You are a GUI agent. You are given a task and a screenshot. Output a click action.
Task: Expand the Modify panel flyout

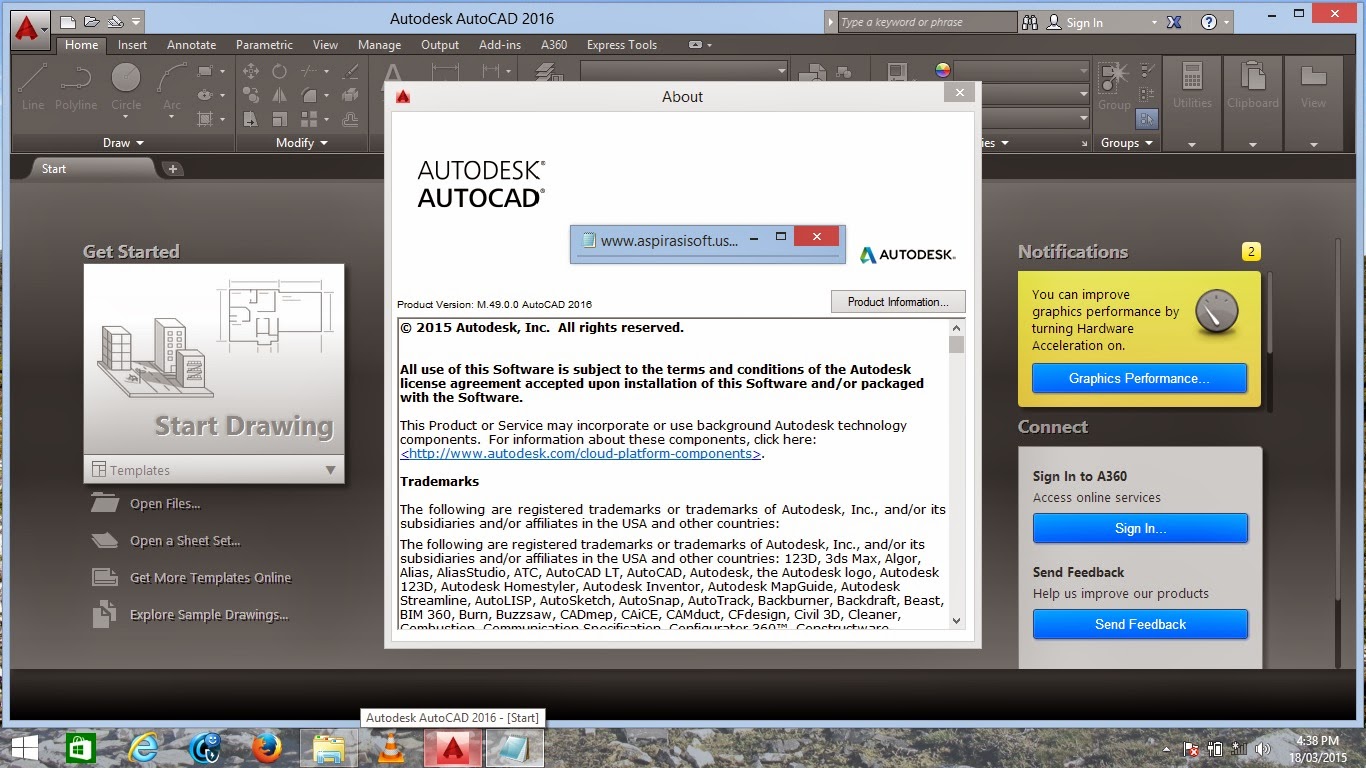click(301, 143)
